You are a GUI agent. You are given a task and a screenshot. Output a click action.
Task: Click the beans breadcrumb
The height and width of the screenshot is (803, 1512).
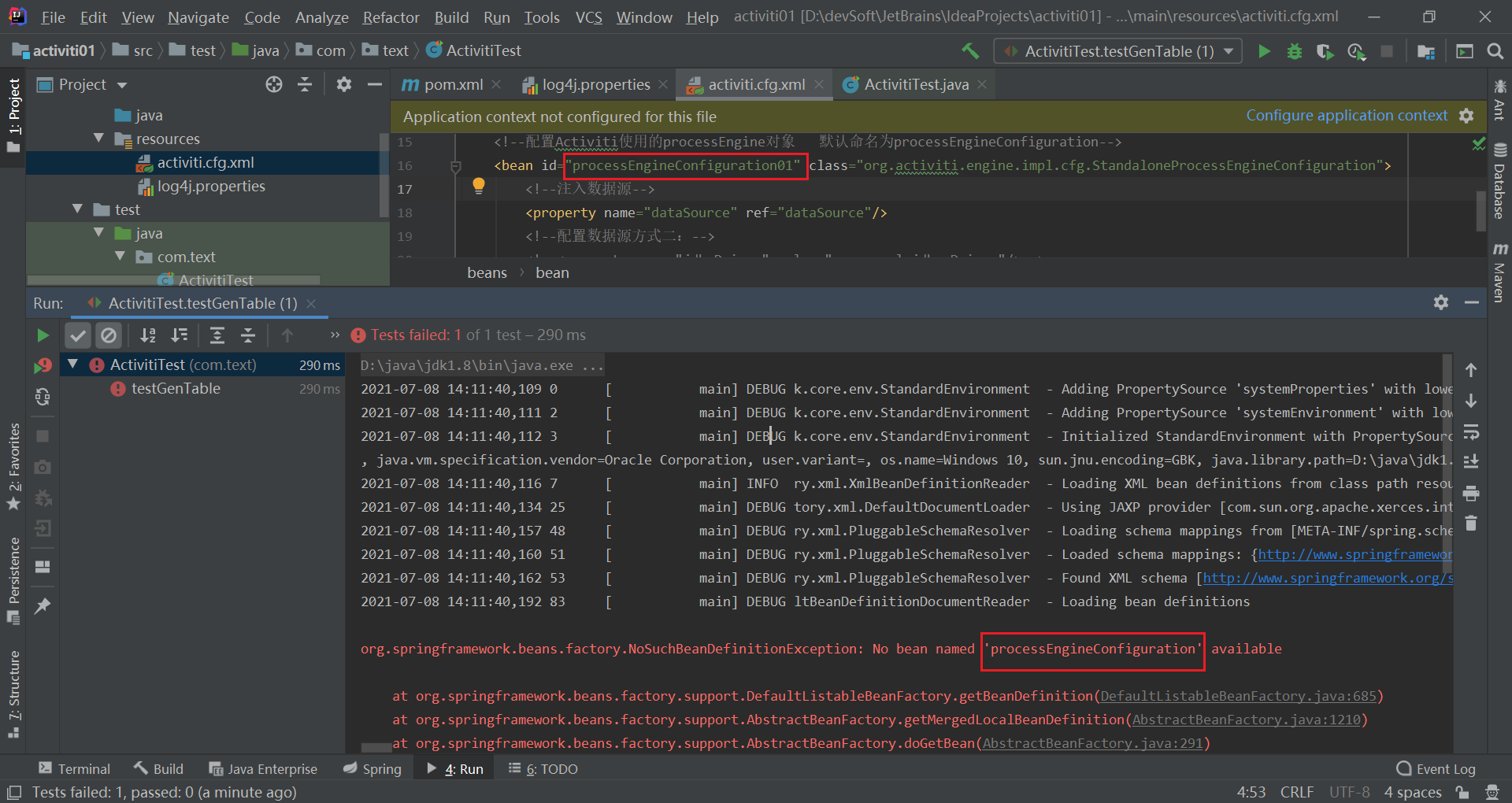pos(487,272)
